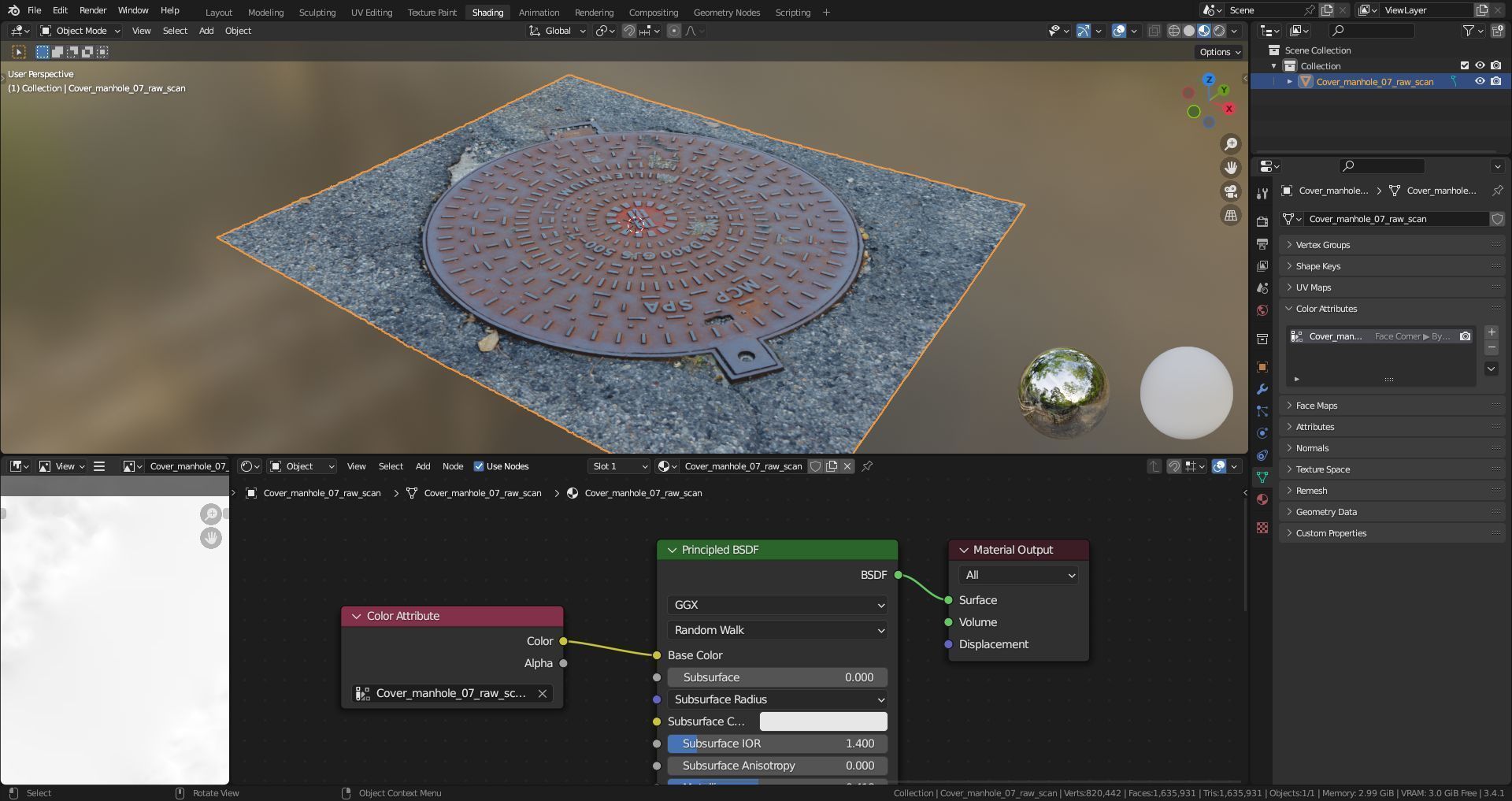Image resolution: width=1512 pixels, height=801 pixels.
Task: Open node editor Add menu
Action: tap(423, 466)
